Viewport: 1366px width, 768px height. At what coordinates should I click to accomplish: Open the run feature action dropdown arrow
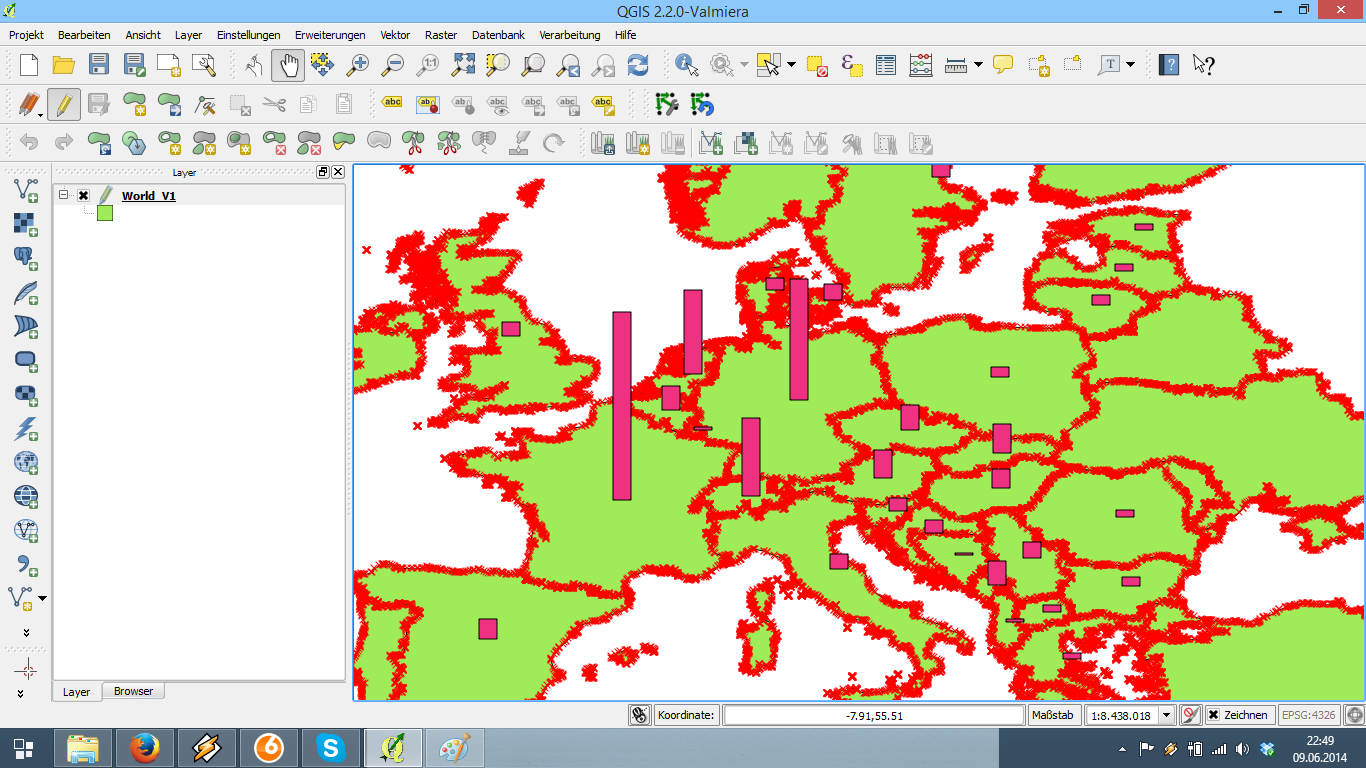point(744,65)
